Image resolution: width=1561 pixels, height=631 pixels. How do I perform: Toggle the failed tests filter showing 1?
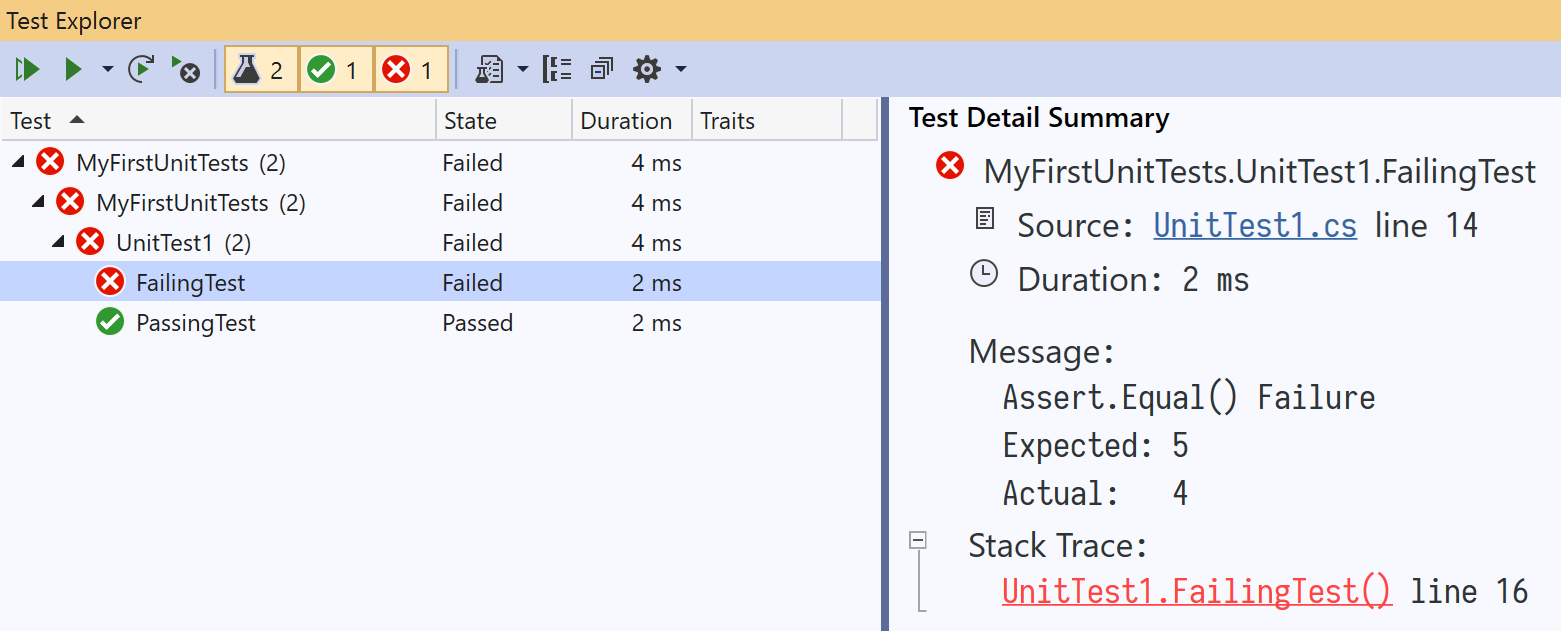pyautogui.click(x=411, y=70)
